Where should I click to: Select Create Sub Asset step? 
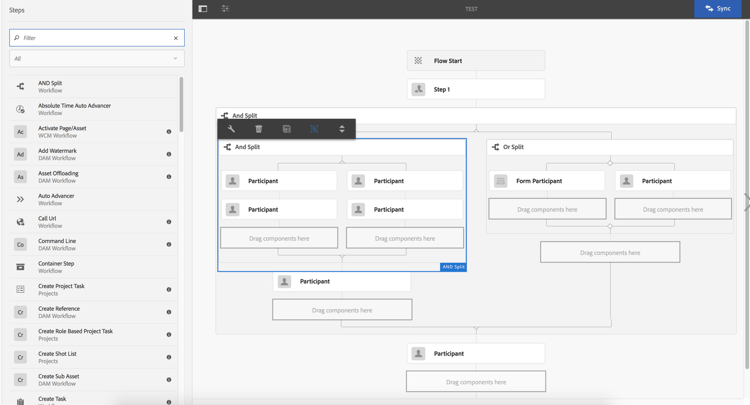click(93, 380)
